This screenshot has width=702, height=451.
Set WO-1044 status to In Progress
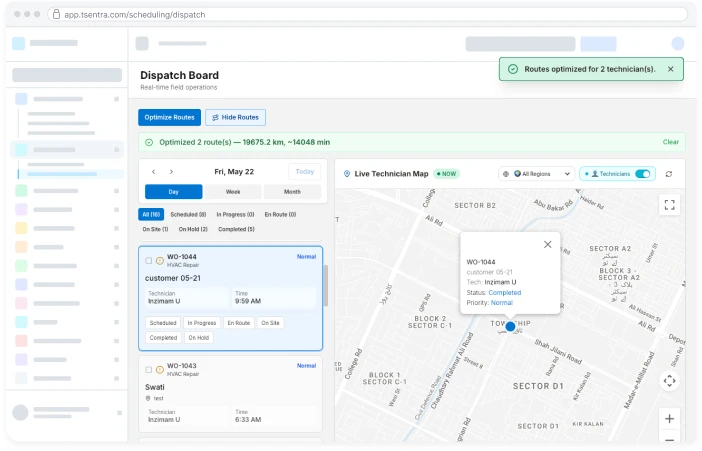click(201, 323)
